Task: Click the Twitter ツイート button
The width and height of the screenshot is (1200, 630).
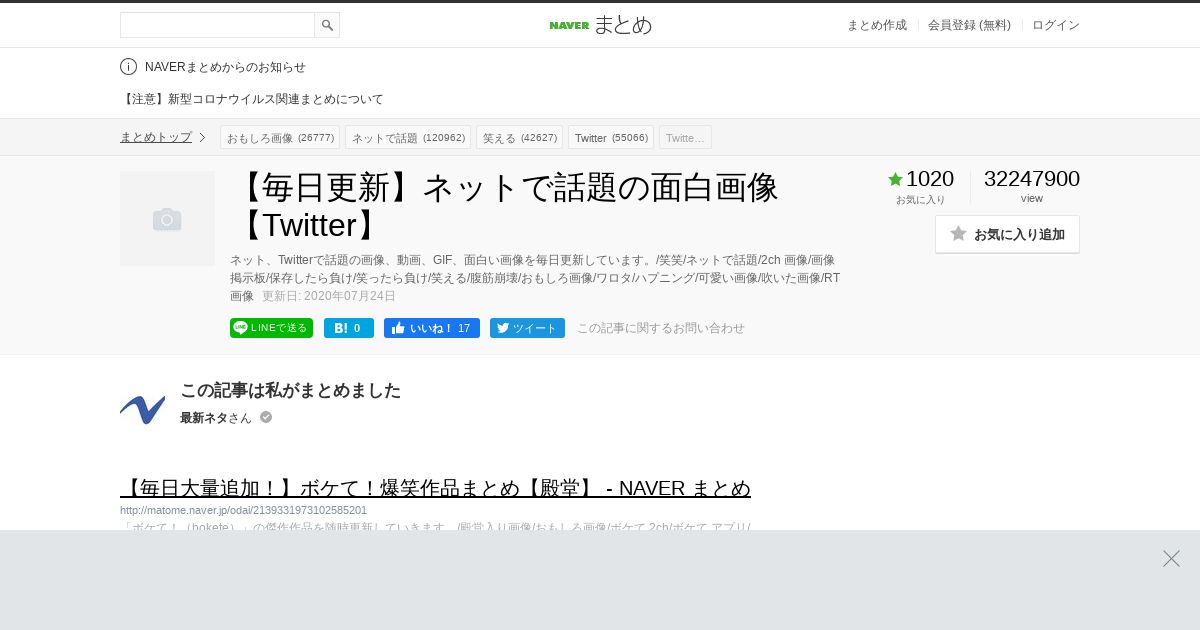Action: [527, 328]
